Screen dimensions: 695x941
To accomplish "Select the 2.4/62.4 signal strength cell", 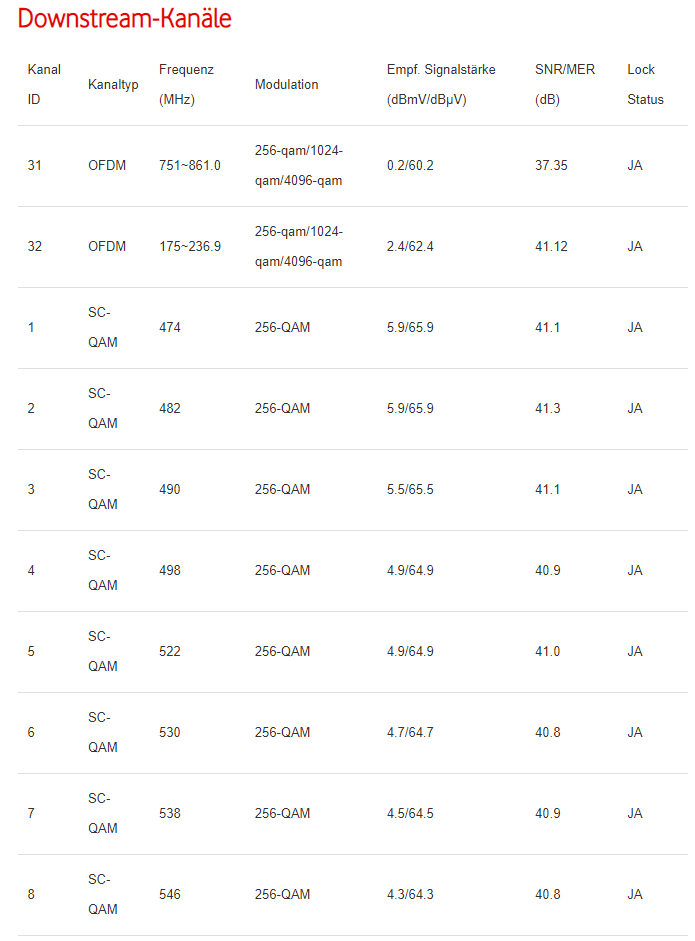I will 410,247.
